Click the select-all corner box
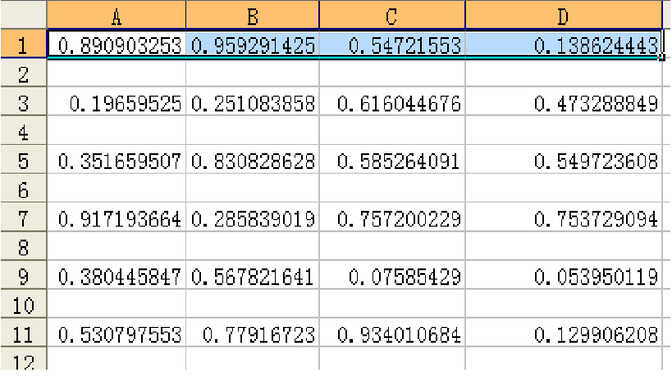 pos(23,15)
